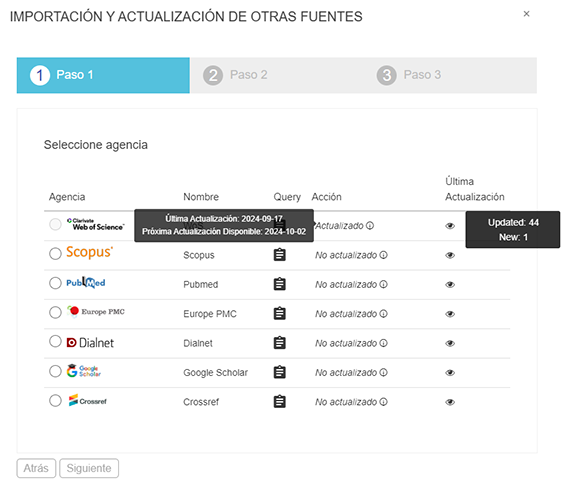Open the Google Scholar query clipboard icon

coord(280,372)
